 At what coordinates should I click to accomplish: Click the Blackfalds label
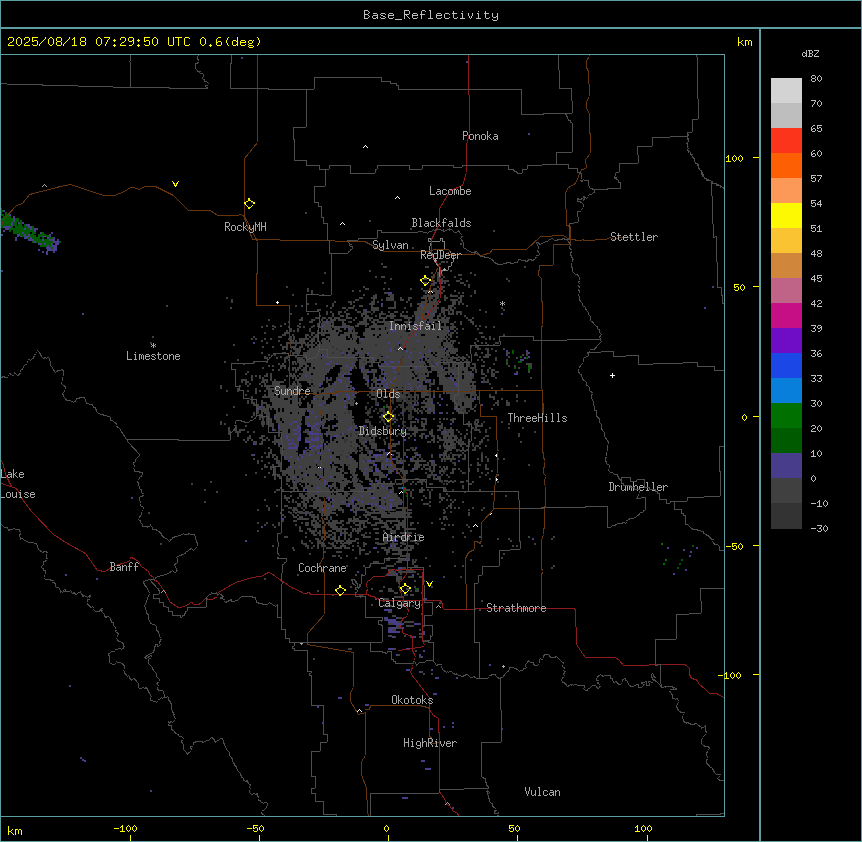pos(441,223)
